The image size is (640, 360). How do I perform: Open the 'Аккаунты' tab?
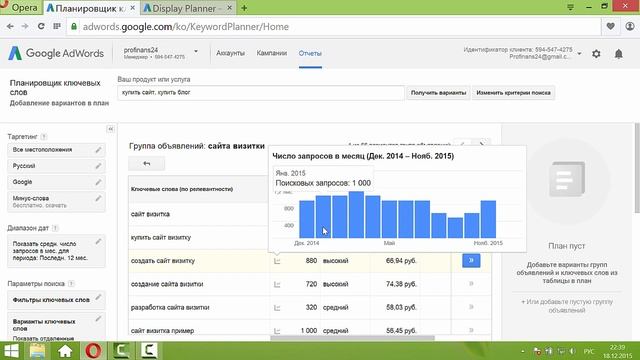230,53
